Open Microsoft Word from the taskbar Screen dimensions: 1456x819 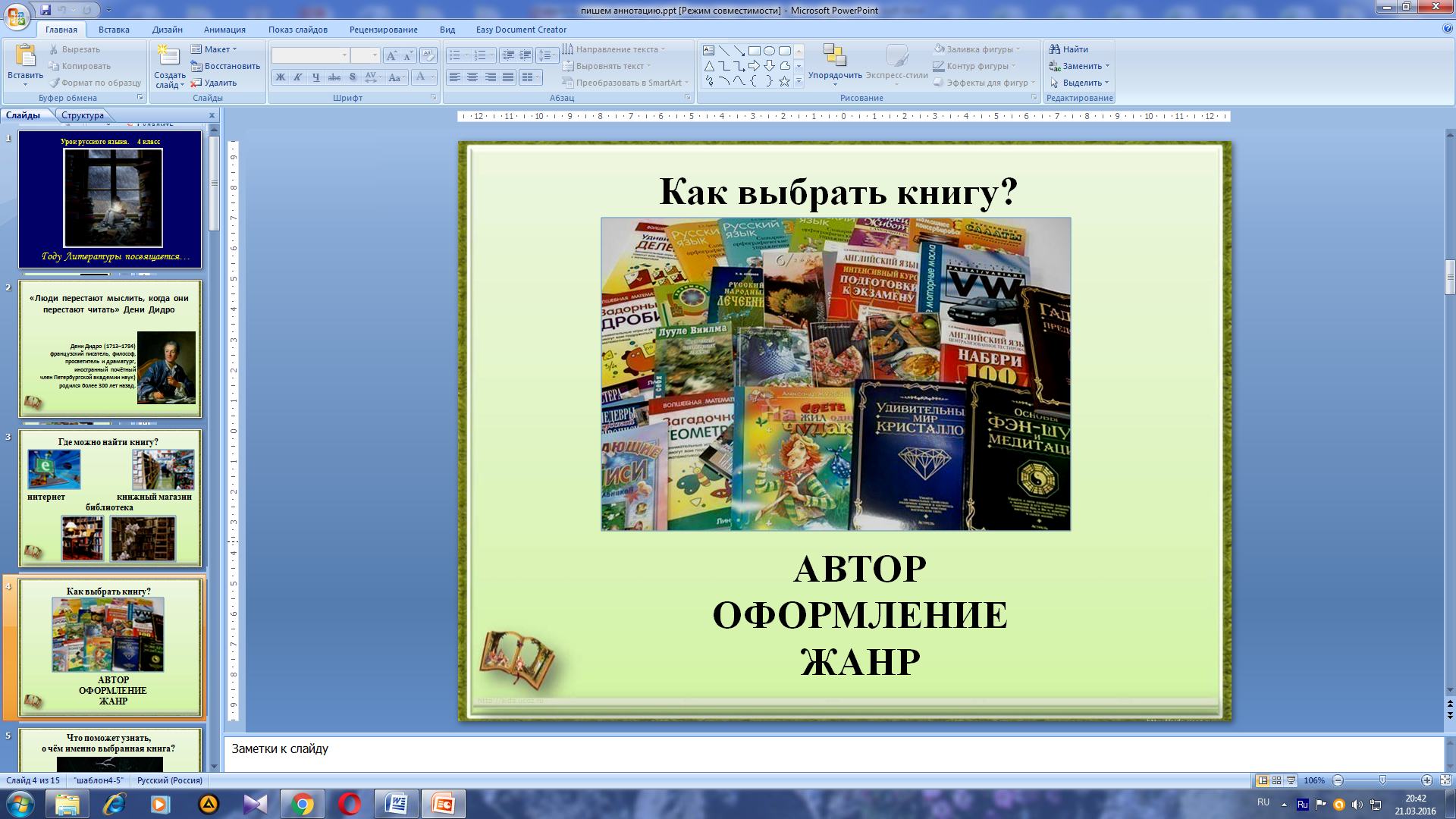click(397, 804)
